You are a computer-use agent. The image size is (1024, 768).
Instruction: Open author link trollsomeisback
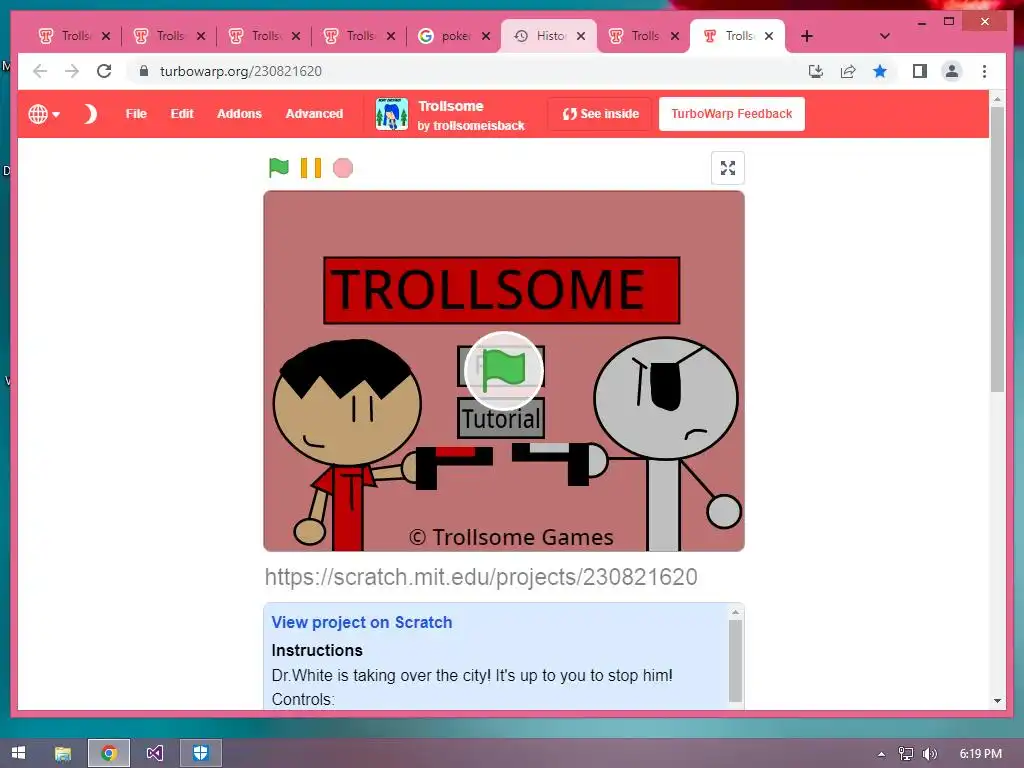[479, 125]
